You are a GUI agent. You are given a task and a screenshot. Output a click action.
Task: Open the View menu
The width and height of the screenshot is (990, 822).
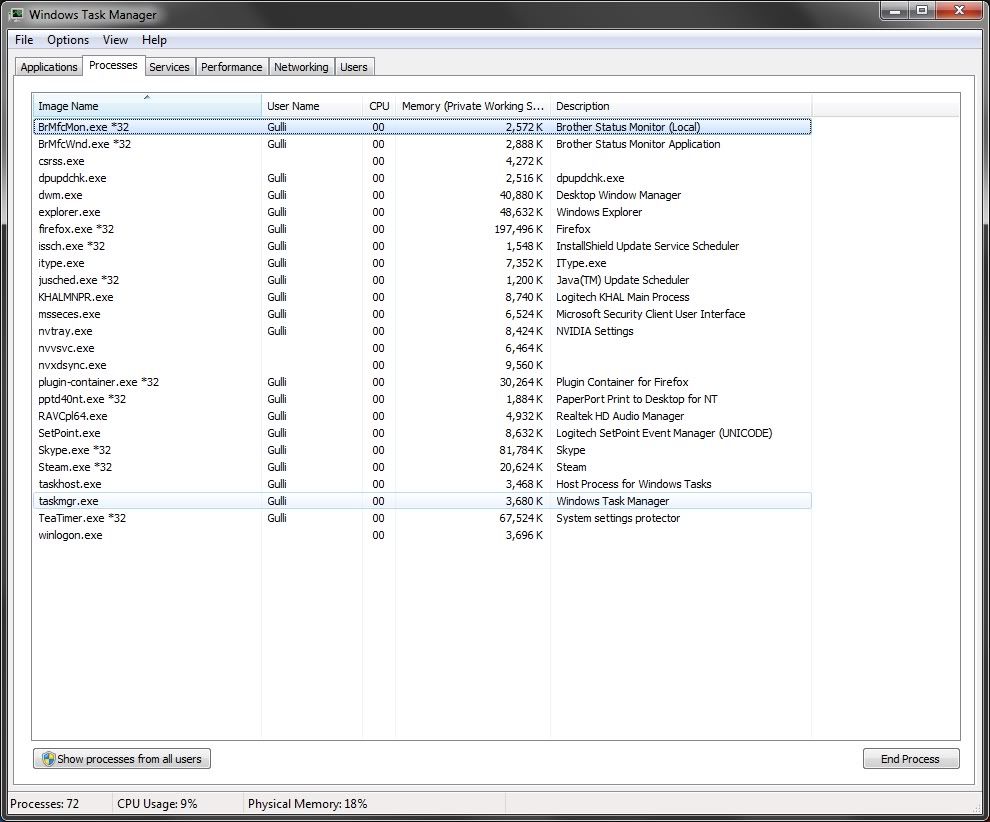(115, 40)
